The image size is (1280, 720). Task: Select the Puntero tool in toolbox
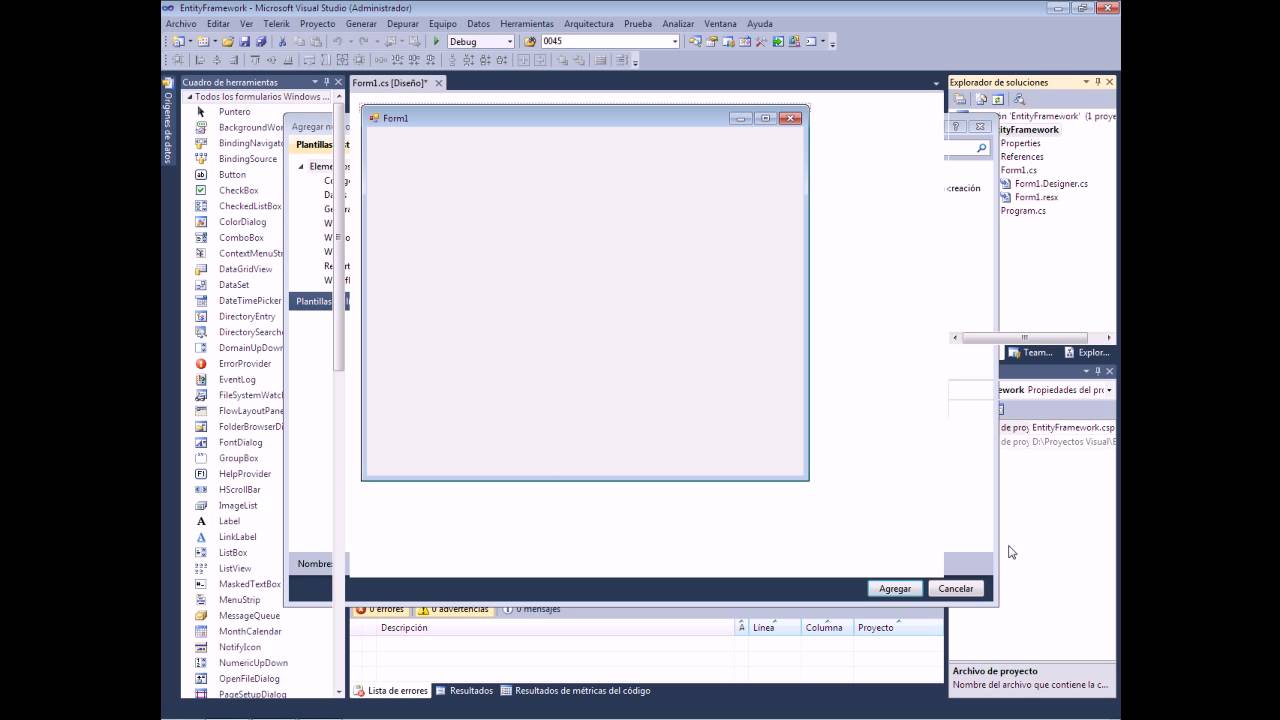(235, 112)
